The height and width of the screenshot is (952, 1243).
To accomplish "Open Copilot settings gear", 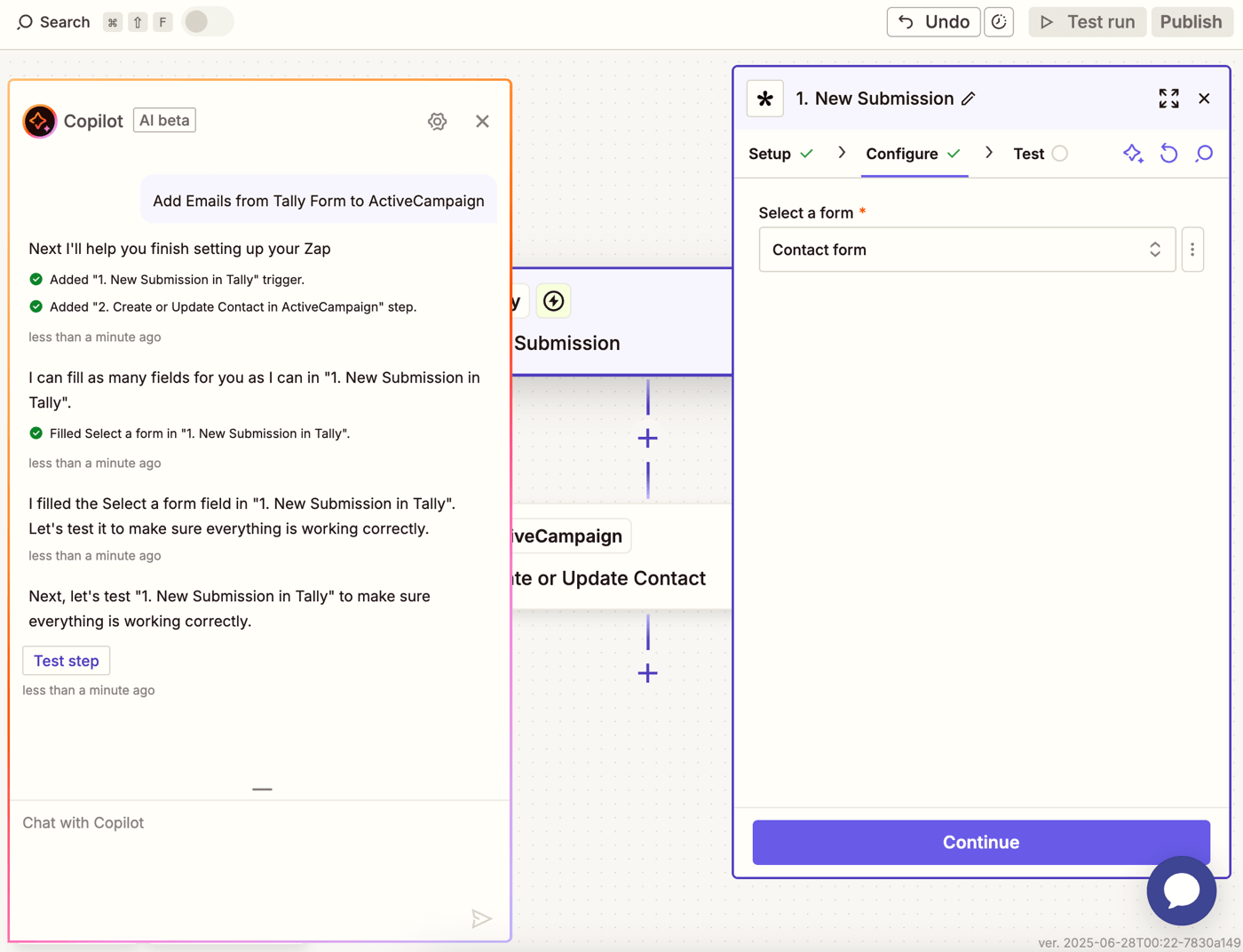I will 437,121.
